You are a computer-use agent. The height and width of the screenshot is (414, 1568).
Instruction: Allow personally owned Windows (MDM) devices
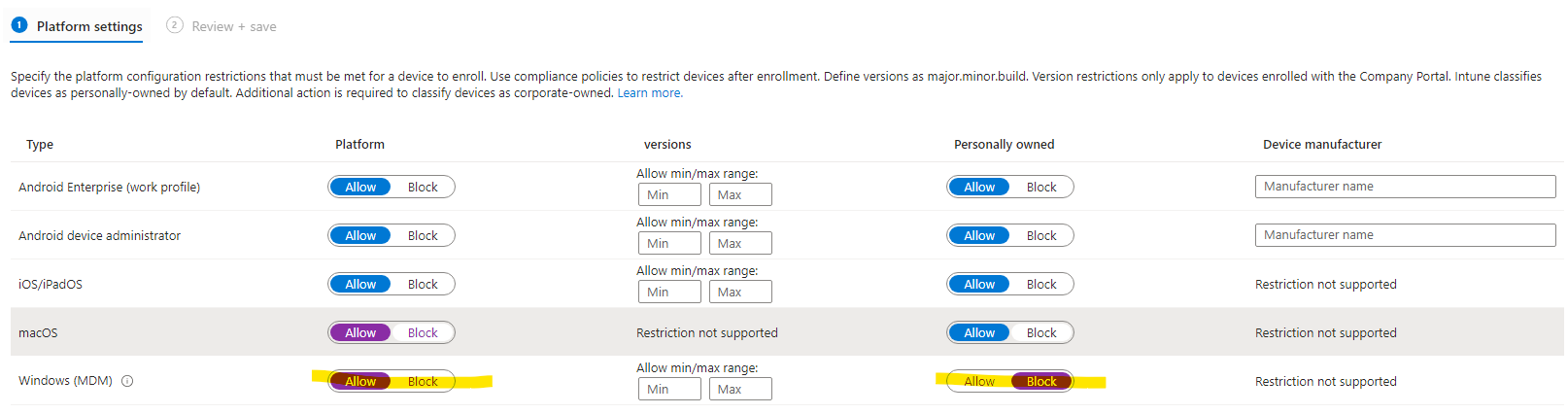click(979, 381)
